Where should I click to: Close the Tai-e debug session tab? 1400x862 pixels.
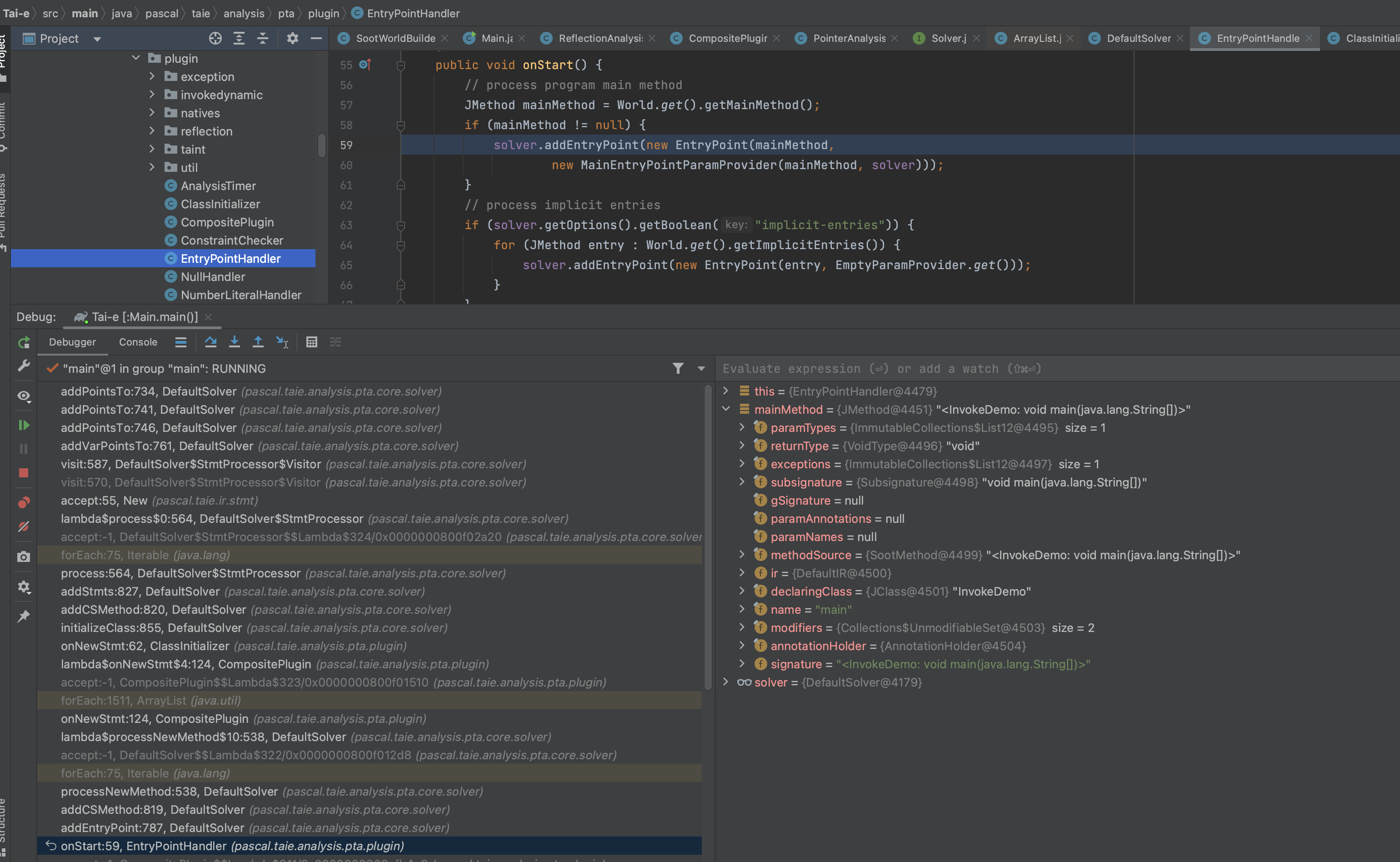pyautogui.click(x=208, y=317)
